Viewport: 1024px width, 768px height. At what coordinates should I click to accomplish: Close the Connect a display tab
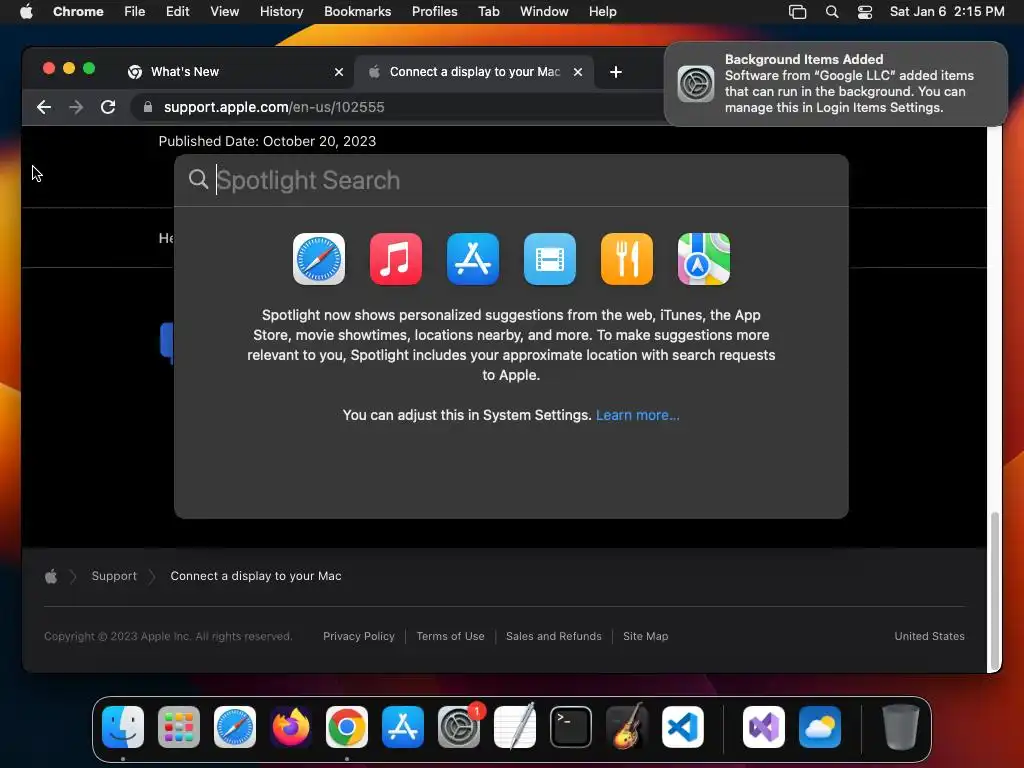coord(578,72)
